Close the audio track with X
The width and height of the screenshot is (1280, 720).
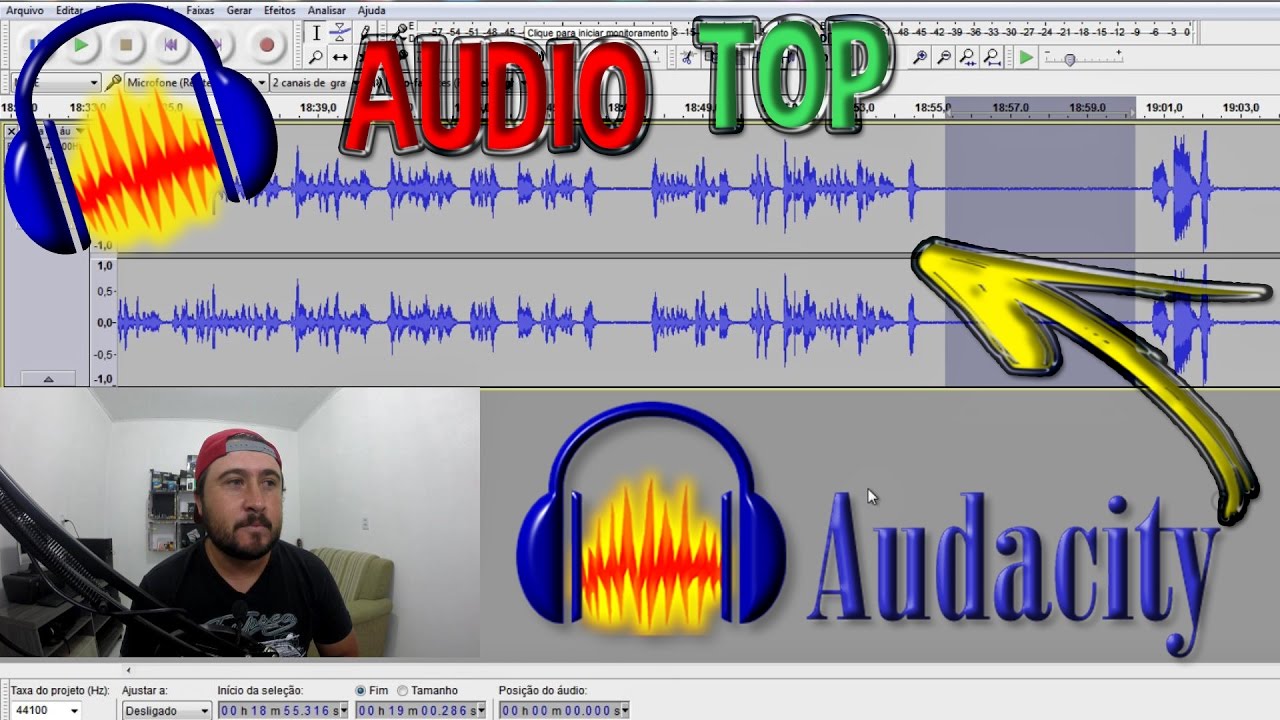[x=11, y=131]
